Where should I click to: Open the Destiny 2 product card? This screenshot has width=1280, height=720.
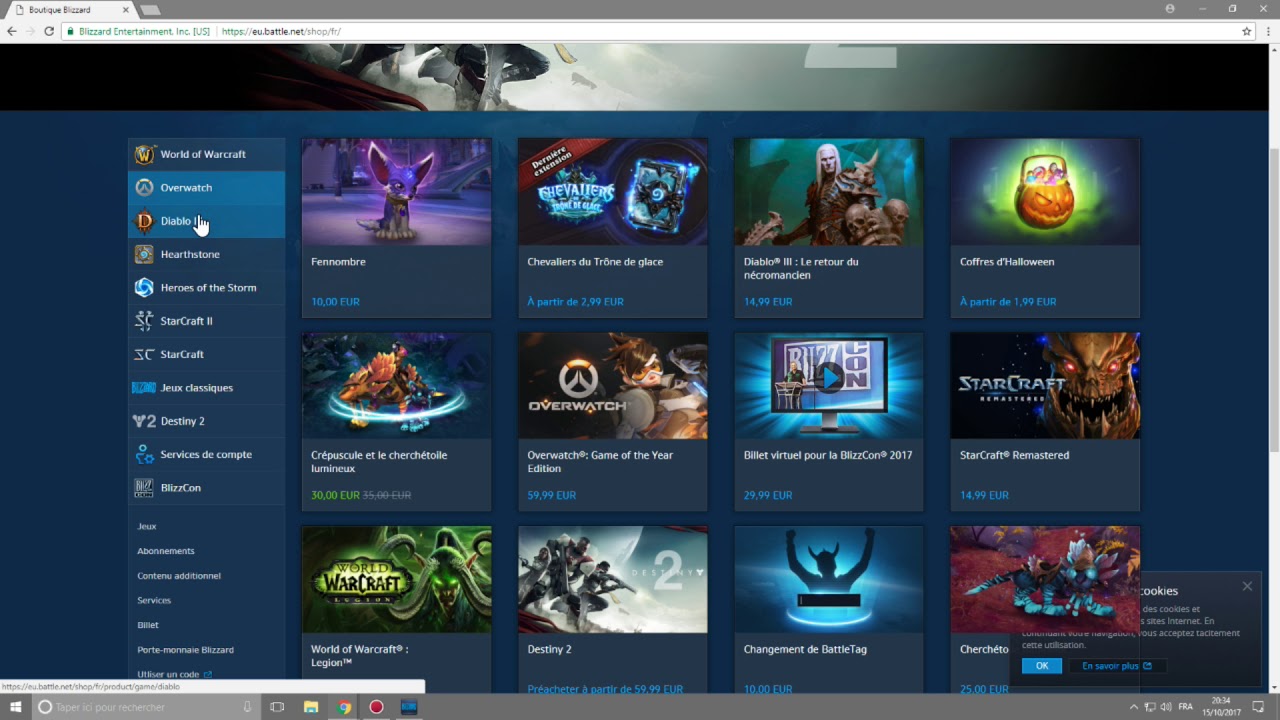click(x=613, y=610)
